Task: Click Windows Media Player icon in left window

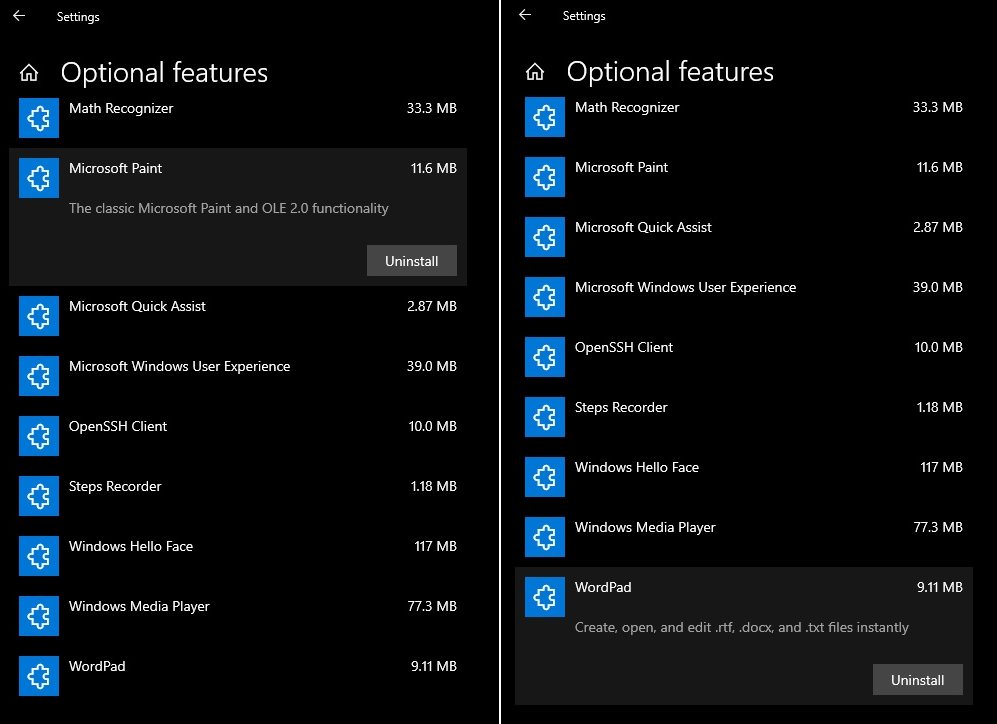Action: pos(39,616)
